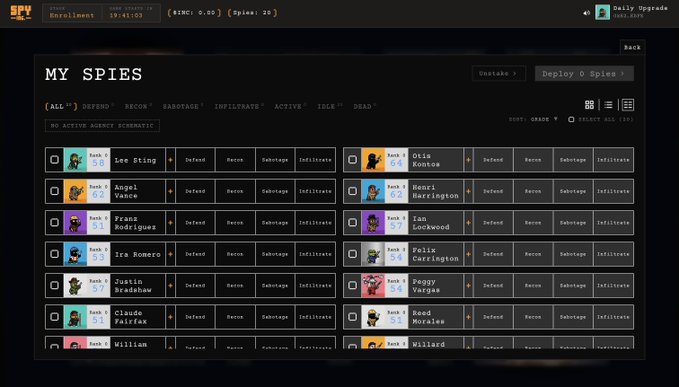Filter spies by SABOTAGE tab
679x387 pixels.
coord(183,106)
